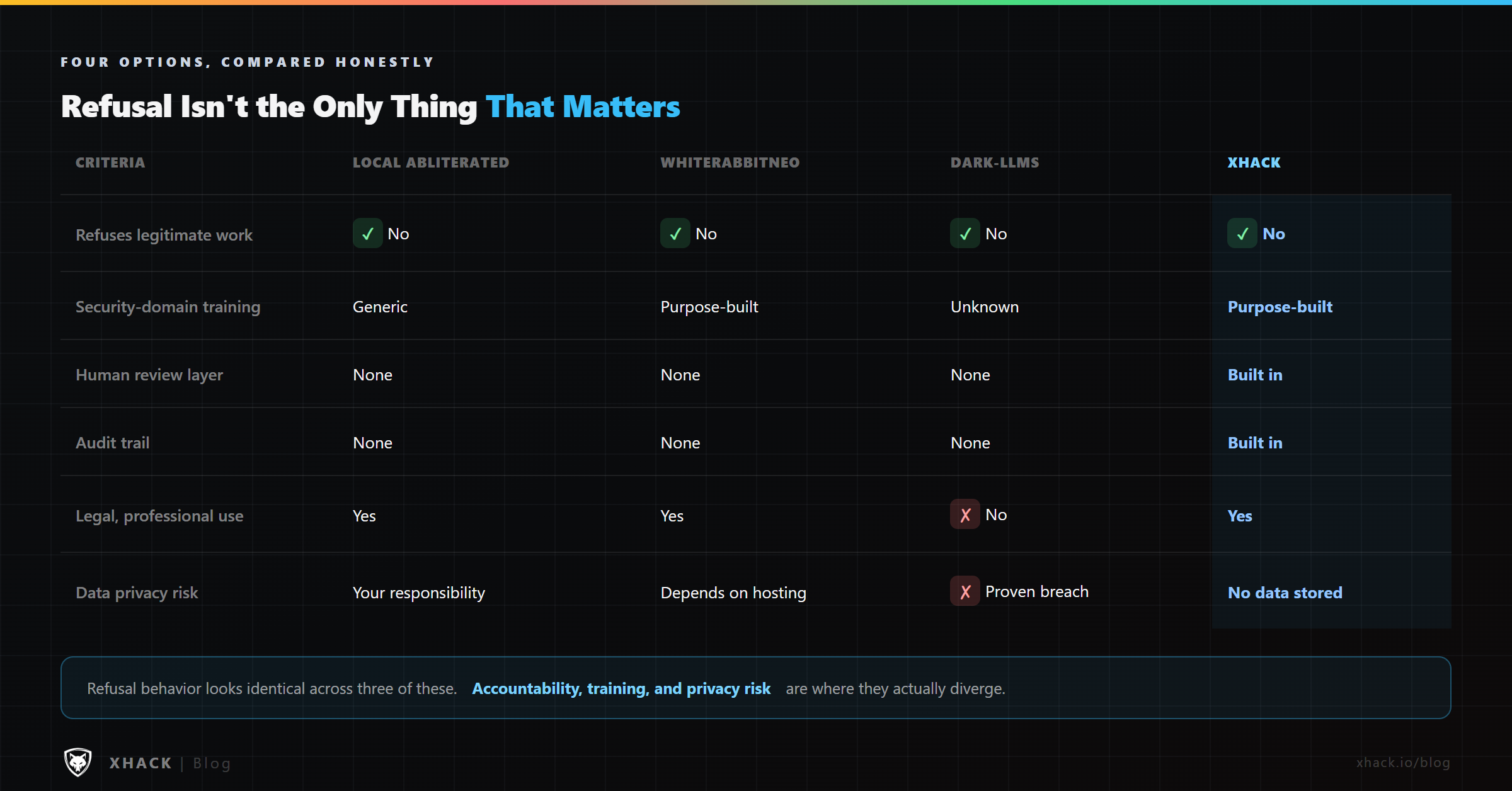Click XHACK's 'Built in' human review cell
Viewport: 1512px width, 791px height.
[1255, 375]
